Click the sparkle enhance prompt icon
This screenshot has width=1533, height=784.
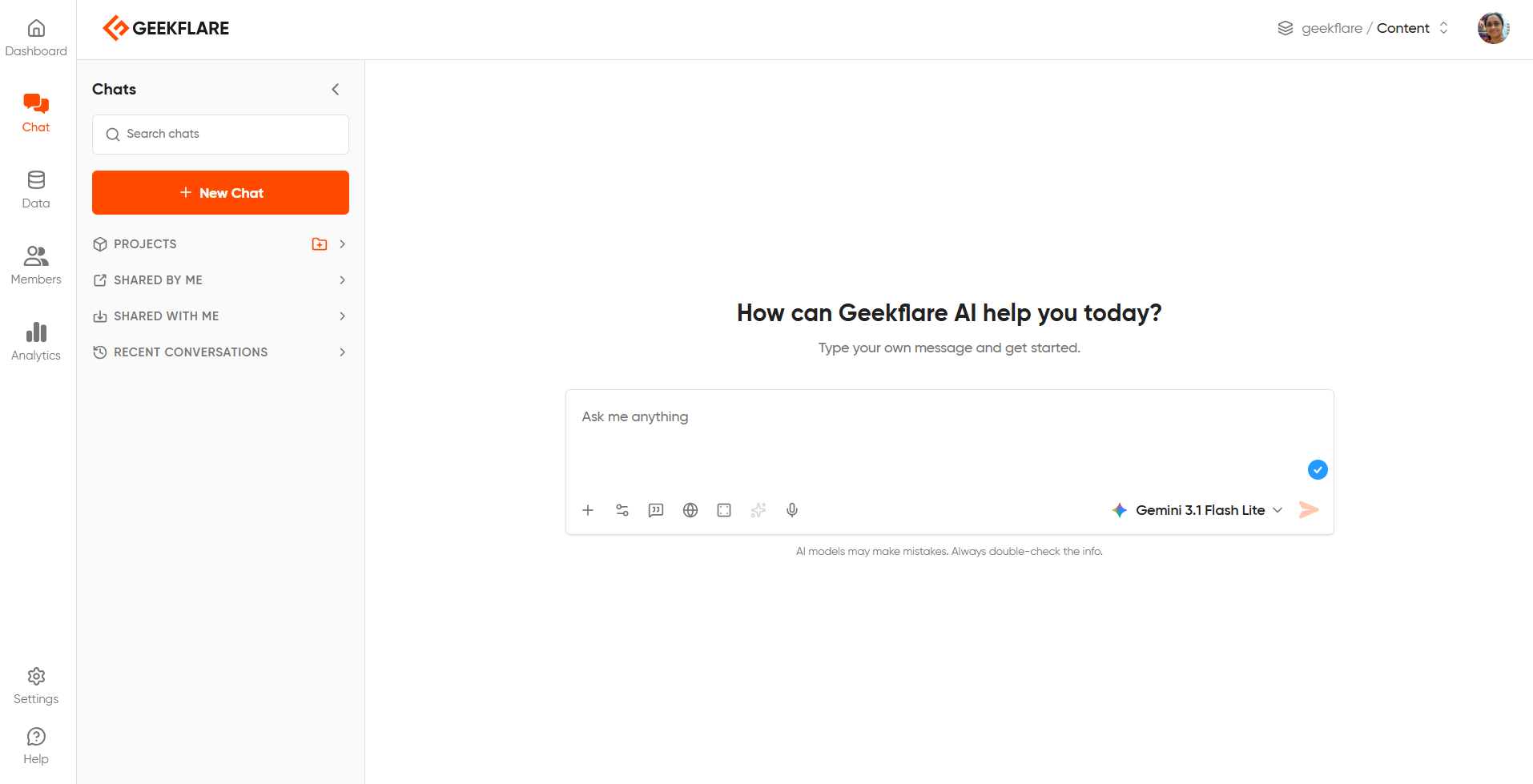click(x=758, y=510)
